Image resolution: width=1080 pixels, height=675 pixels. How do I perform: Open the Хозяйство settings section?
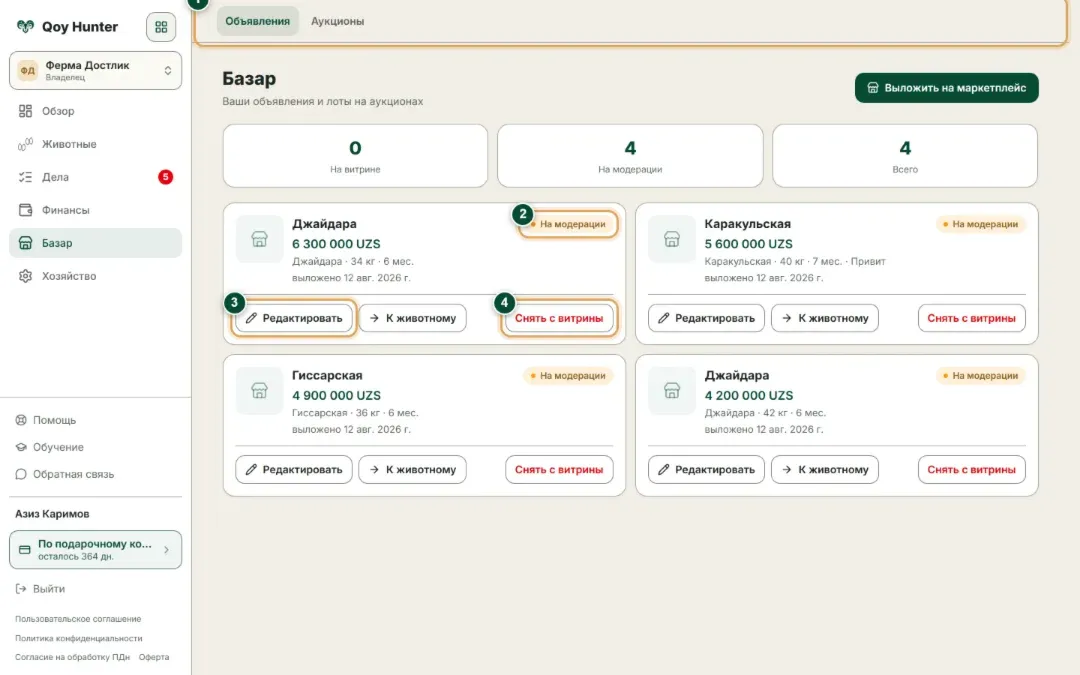(96, 276)
